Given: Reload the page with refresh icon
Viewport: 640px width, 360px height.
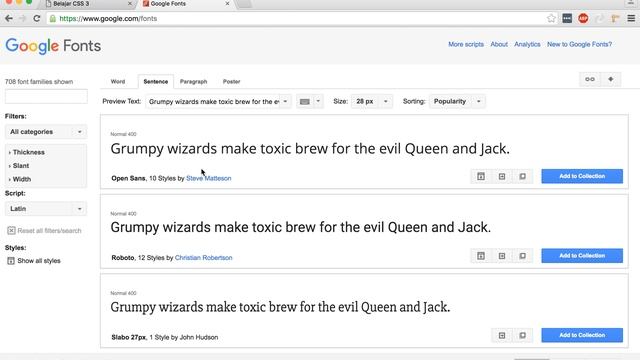Looking at the screenshot, I should (37, 18).
